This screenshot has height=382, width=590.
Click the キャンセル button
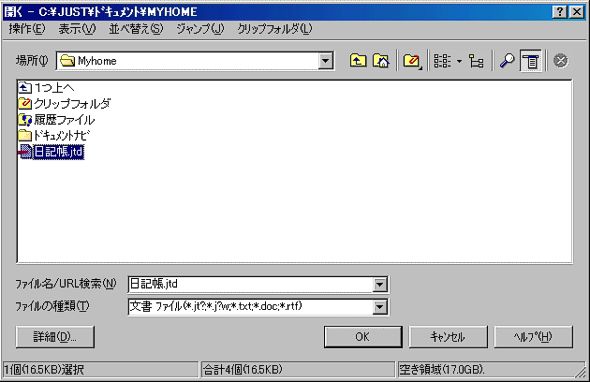448,337
